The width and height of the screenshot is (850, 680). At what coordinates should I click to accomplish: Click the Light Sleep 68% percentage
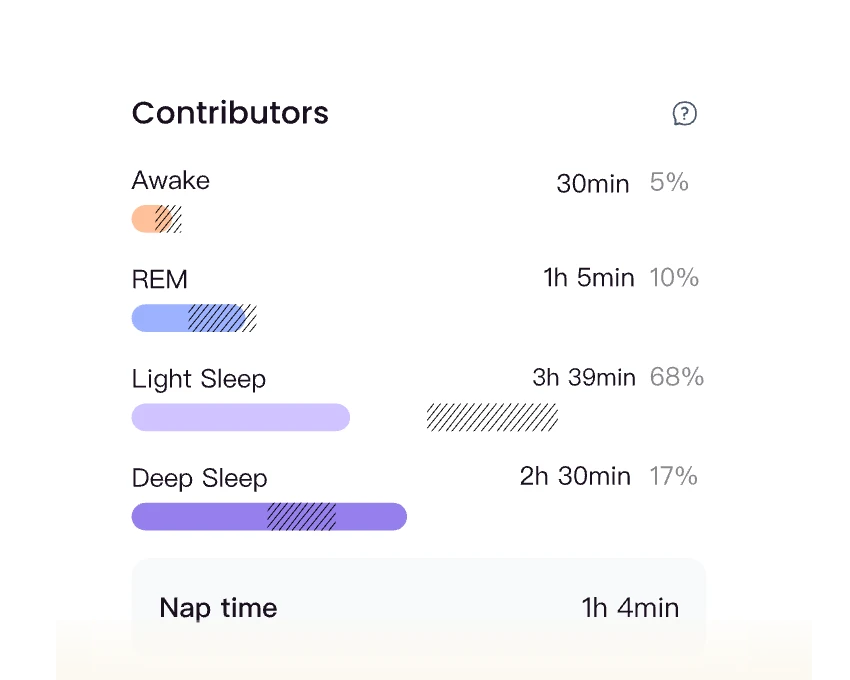[x=677, y=377]
